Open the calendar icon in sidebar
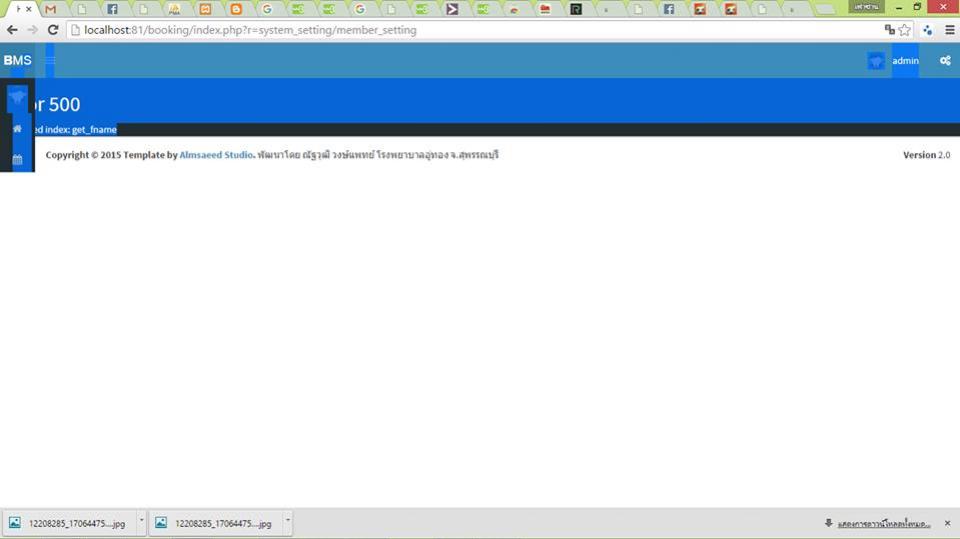This screenshot has width=960, height=539. click(x=17, y=160)
